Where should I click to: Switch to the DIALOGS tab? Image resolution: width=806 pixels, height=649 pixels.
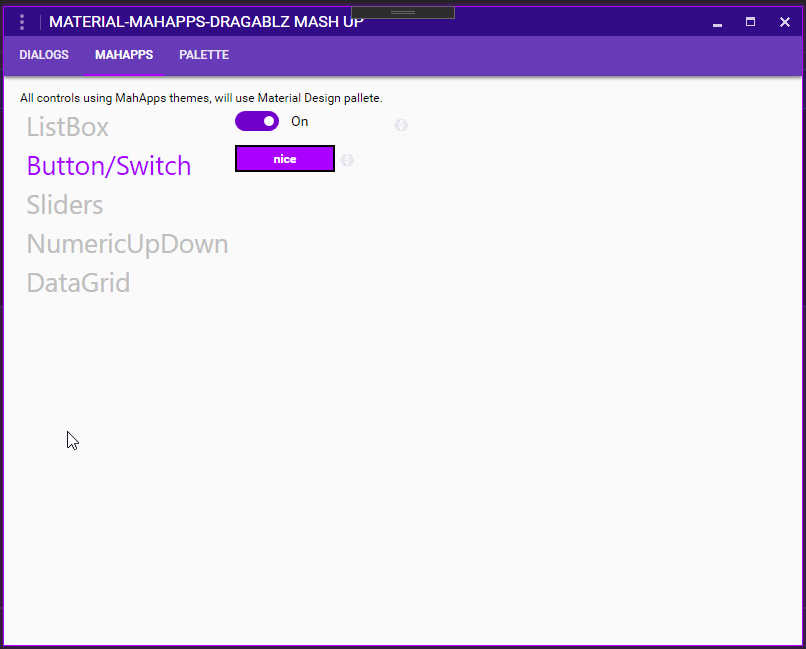pos(44,55)
